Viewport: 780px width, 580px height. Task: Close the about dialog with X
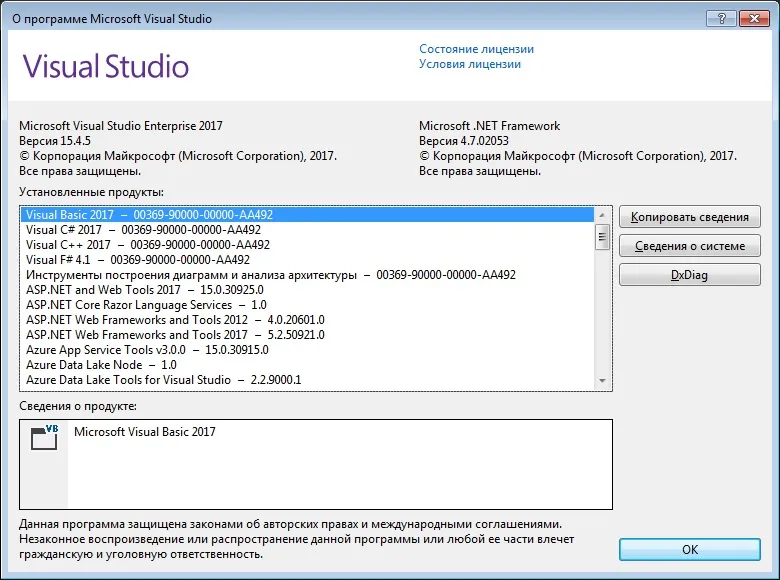[x=754, y=19]
